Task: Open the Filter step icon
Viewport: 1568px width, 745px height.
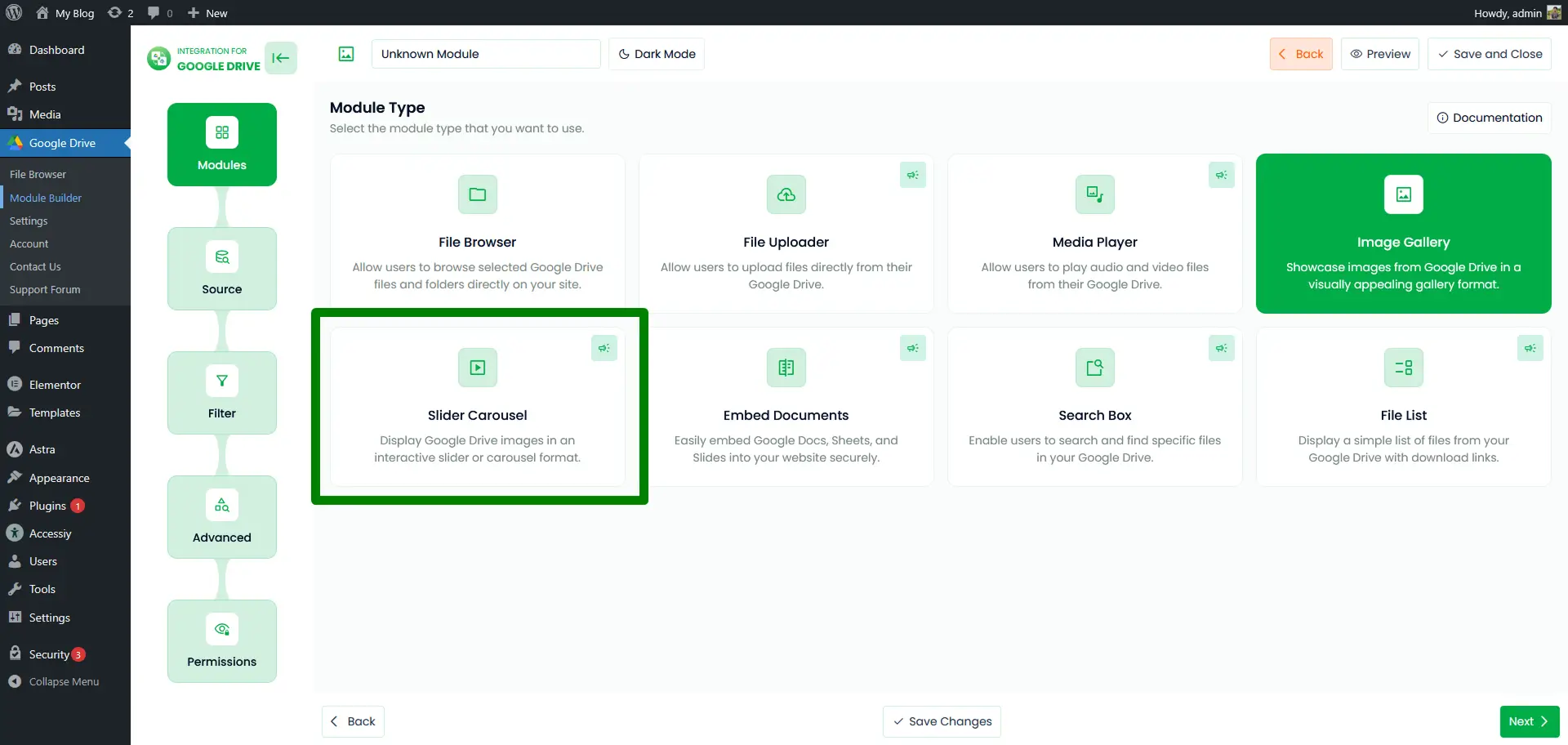Action: 221,381
